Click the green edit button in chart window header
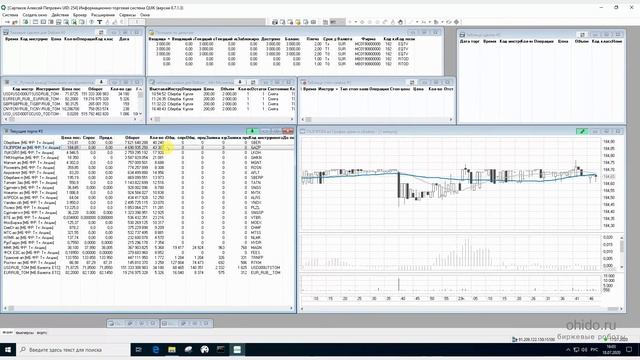 click(x=582, y=131)
